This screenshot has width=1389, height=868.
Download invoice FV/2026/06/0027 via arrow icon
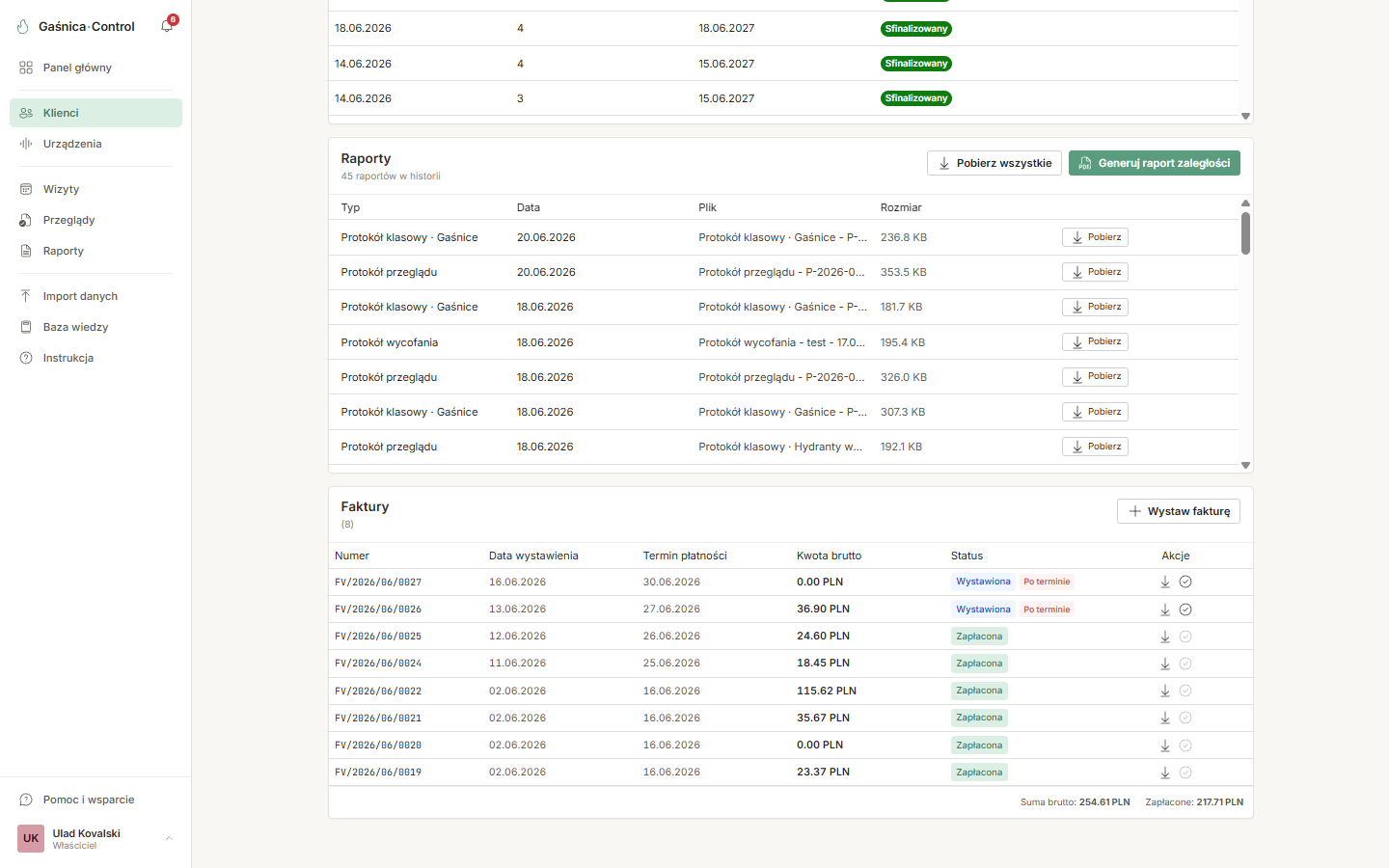click(1165, 582)
